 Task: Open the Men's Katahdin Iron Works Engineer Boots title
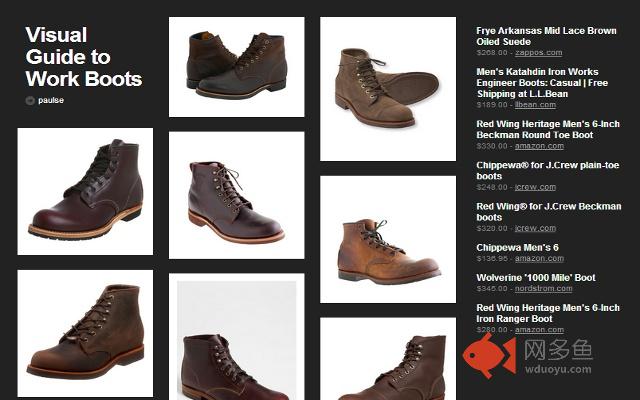pos(542,83)
